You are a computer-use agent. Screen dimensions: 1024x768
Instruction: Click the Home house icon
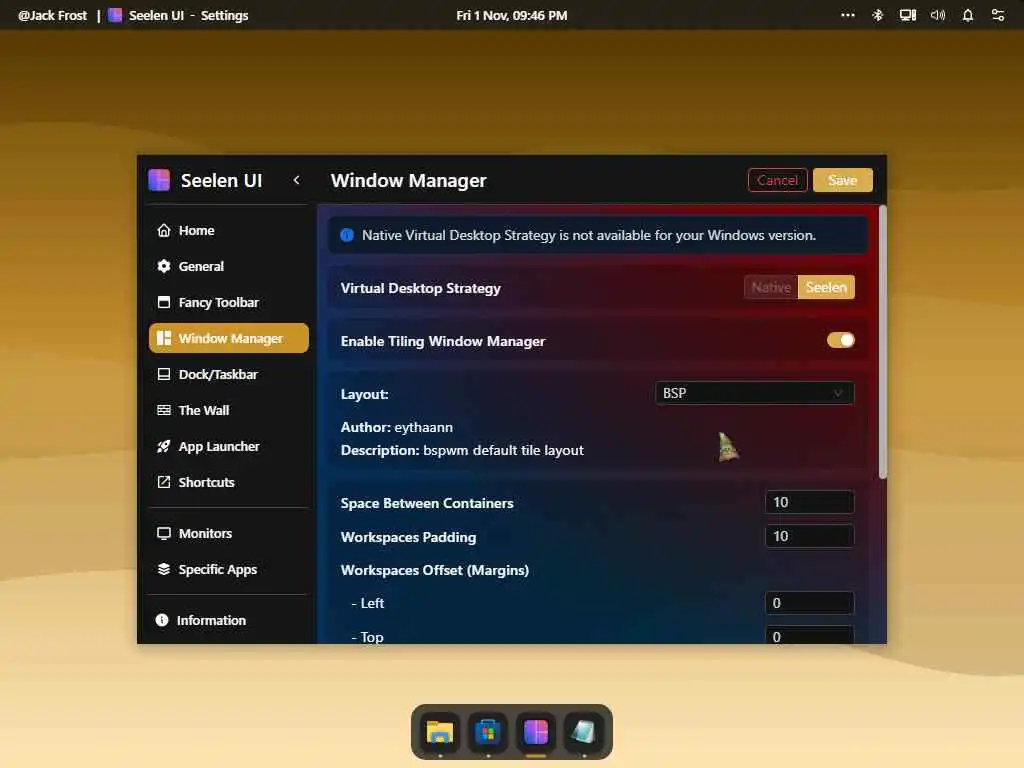pyautogui.click(x=164, y=231)
